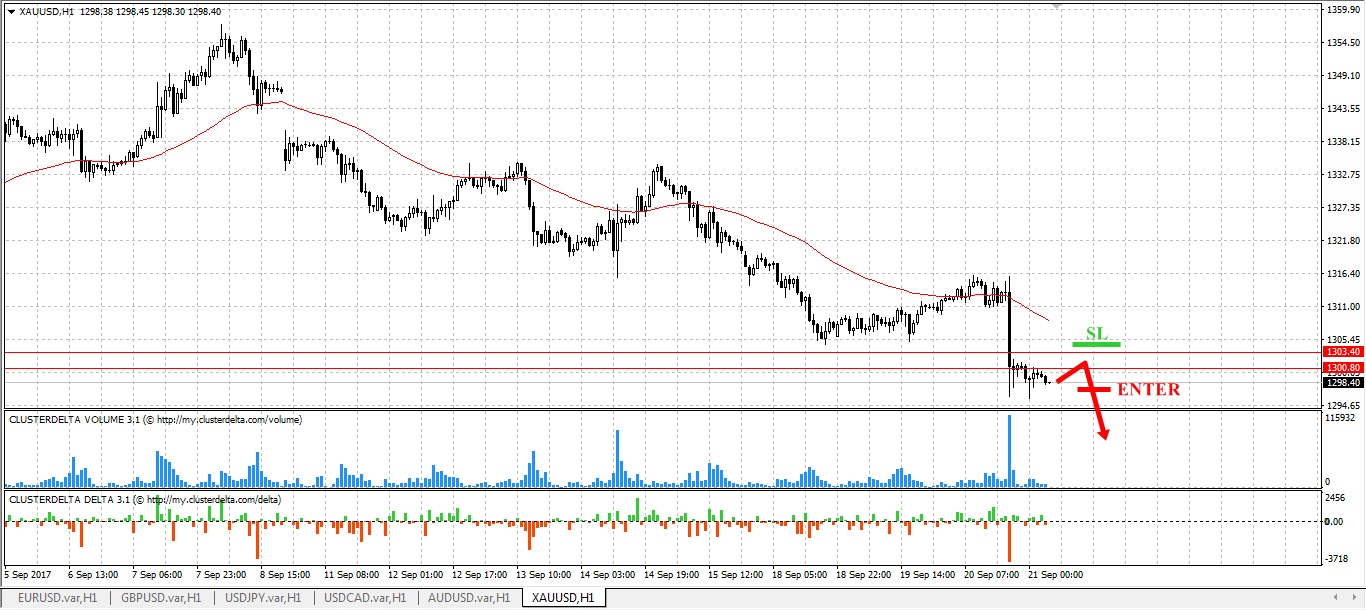
Task: Click the 1349.10 price scale value
Action: pyautogui.click(x=1343, y=75)
